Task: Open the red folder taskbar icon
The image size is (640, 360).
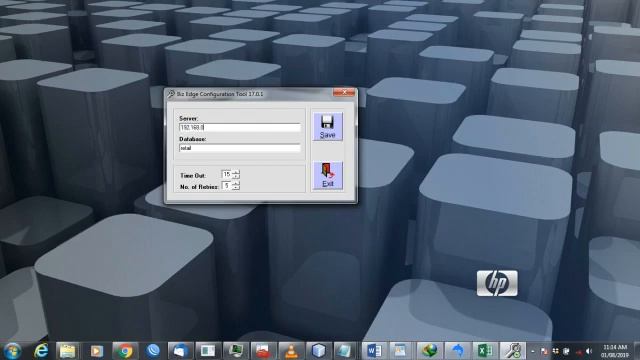Action: tap(263, 351)
